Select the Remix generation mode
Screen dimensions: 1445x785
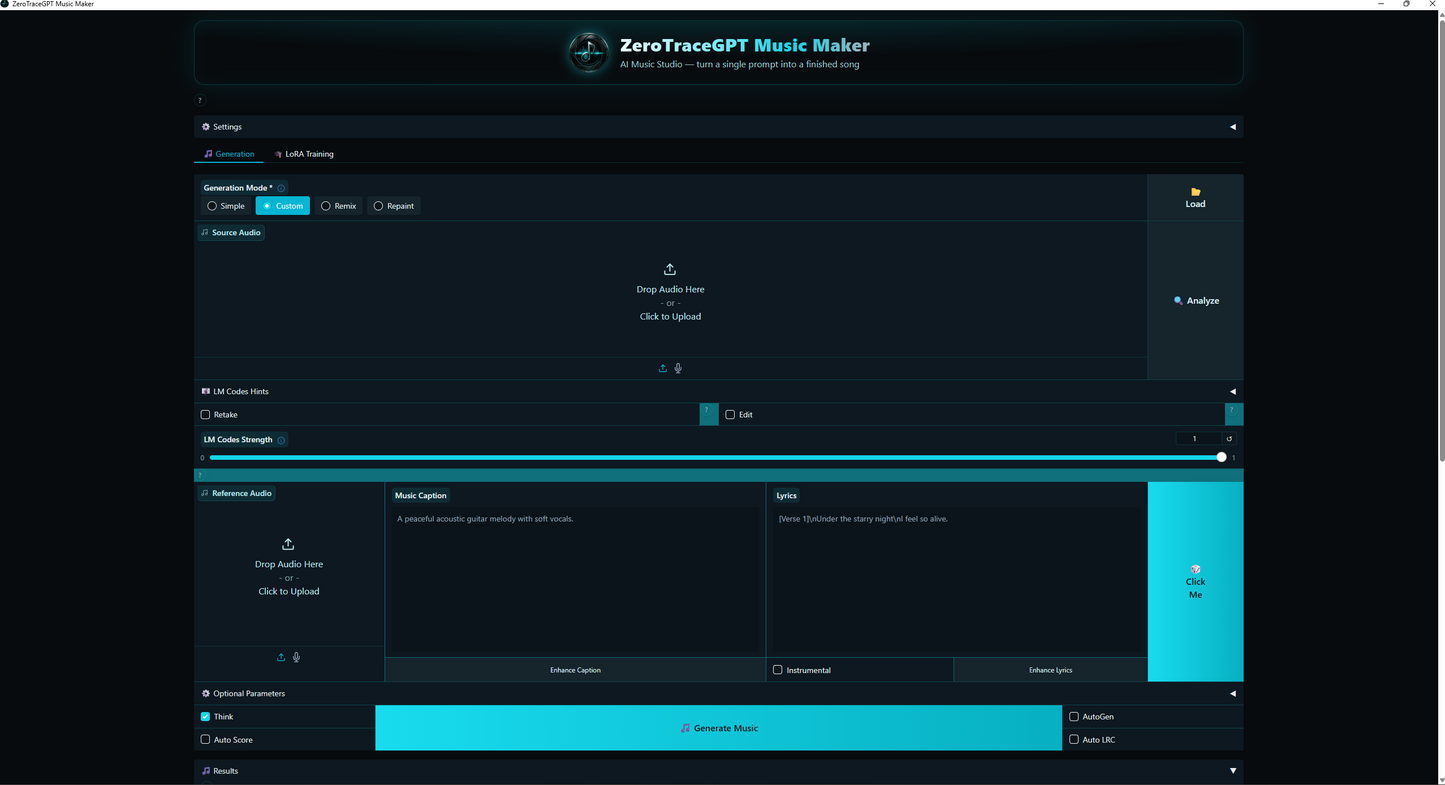point(339,206)
